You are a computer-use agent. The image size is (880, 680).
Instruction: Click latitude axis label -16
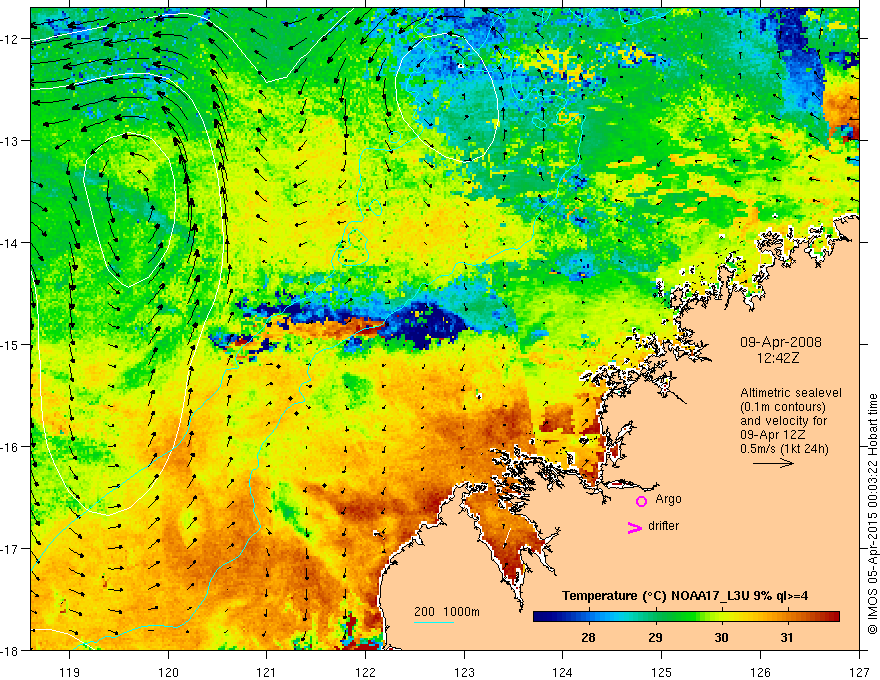coord(10,447)
